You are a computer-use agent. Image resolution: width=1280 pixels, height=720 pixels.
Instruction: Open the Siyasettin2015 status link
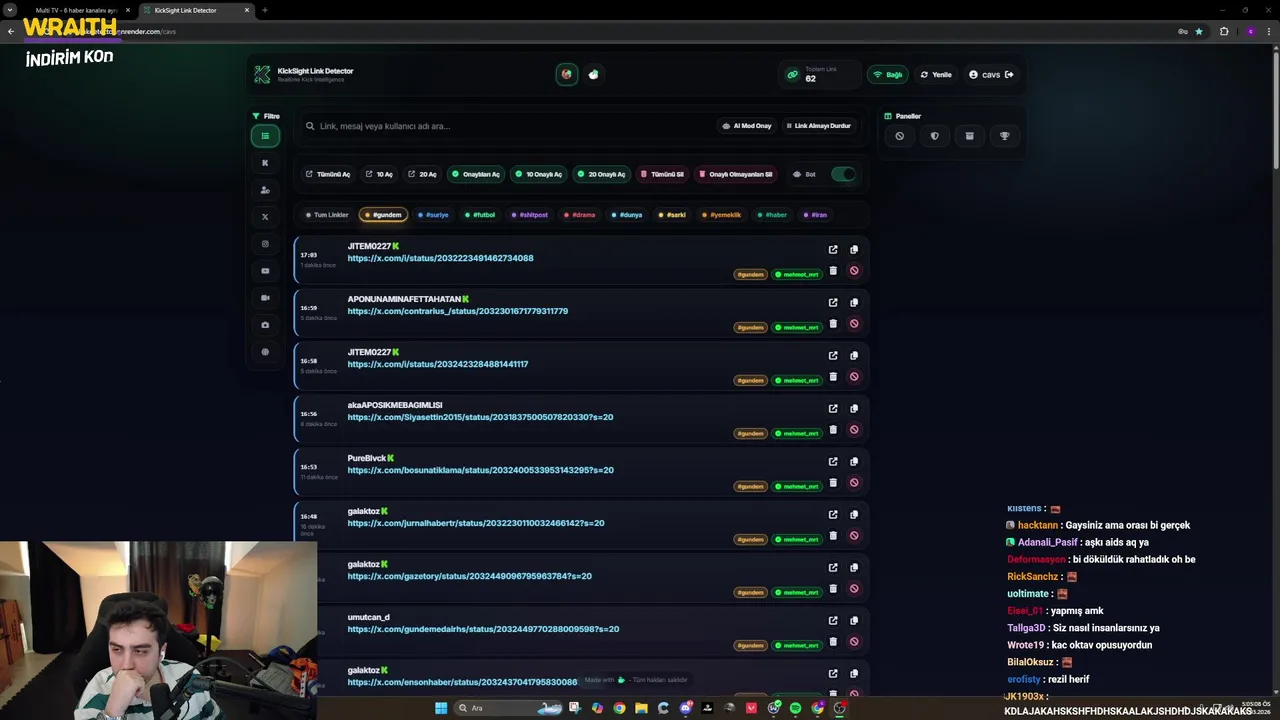tap(480, 417)
